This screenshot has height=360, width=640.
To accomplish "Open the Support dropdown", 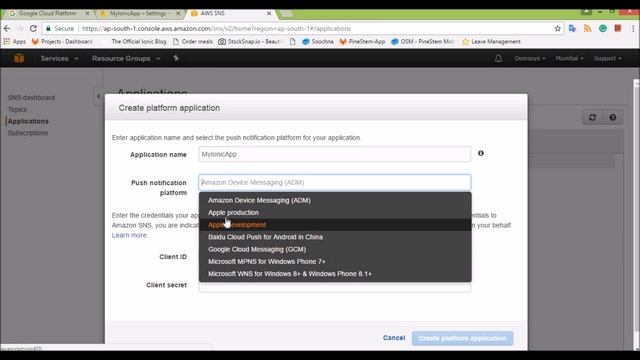I will click(608, 58).
